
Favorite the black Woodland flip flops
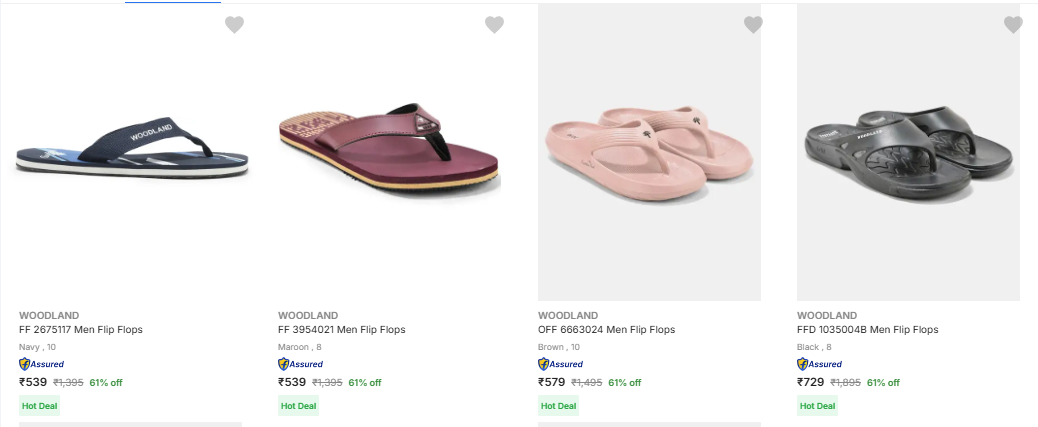pyautogui.click(x=1013, y=25)
